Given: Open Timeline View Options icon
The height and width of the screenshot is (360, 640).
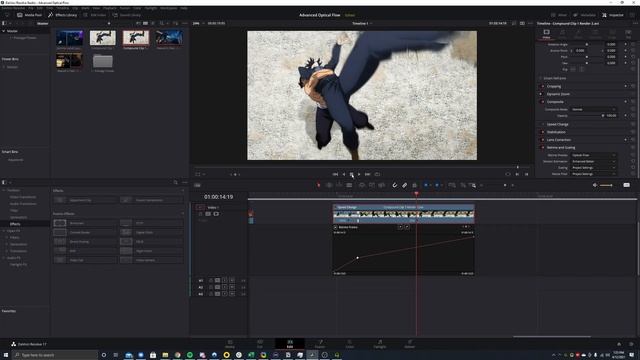Looking at the screenshot, I should pos(197,185).
